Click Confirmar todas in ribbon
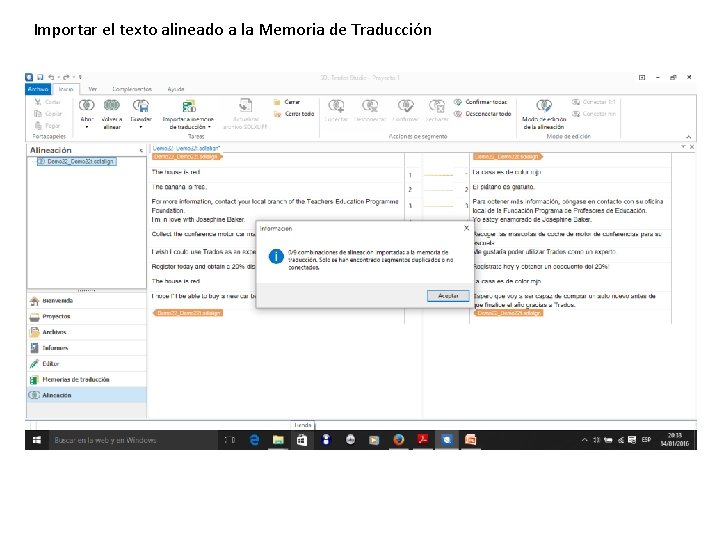720x540 pixels. tap(481, 102)
